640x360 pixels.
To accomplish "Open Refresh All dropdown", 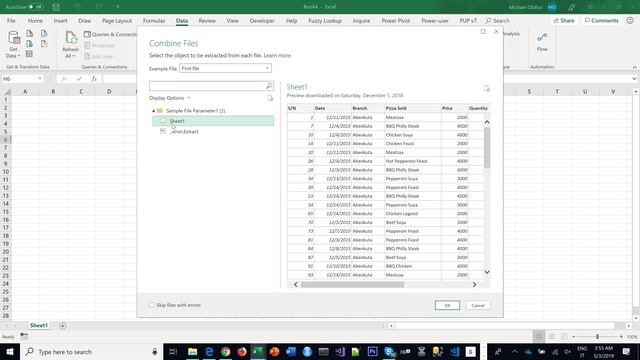I will 71,45.
